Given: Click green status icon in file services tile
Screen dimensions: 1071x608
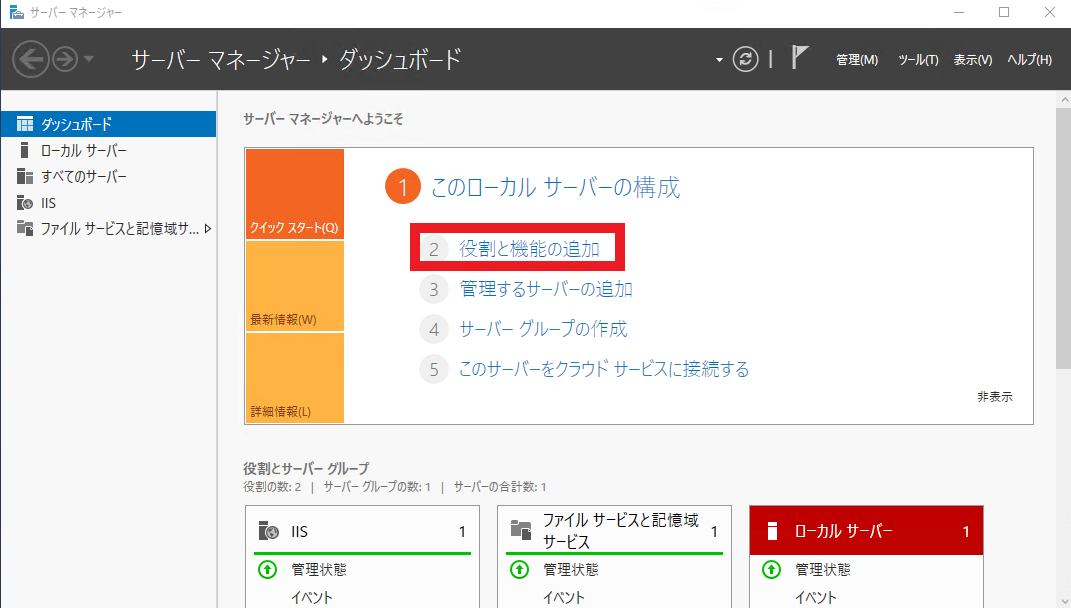Looking at the screenshot, I should tap(519, 569).
